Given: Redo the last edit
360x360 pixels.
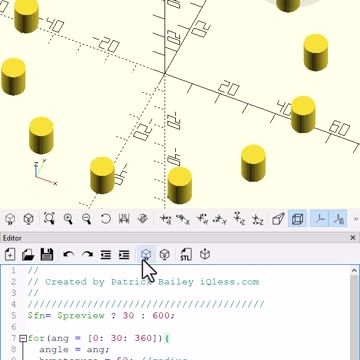Looking at the screenshot, I should point(87,255).
